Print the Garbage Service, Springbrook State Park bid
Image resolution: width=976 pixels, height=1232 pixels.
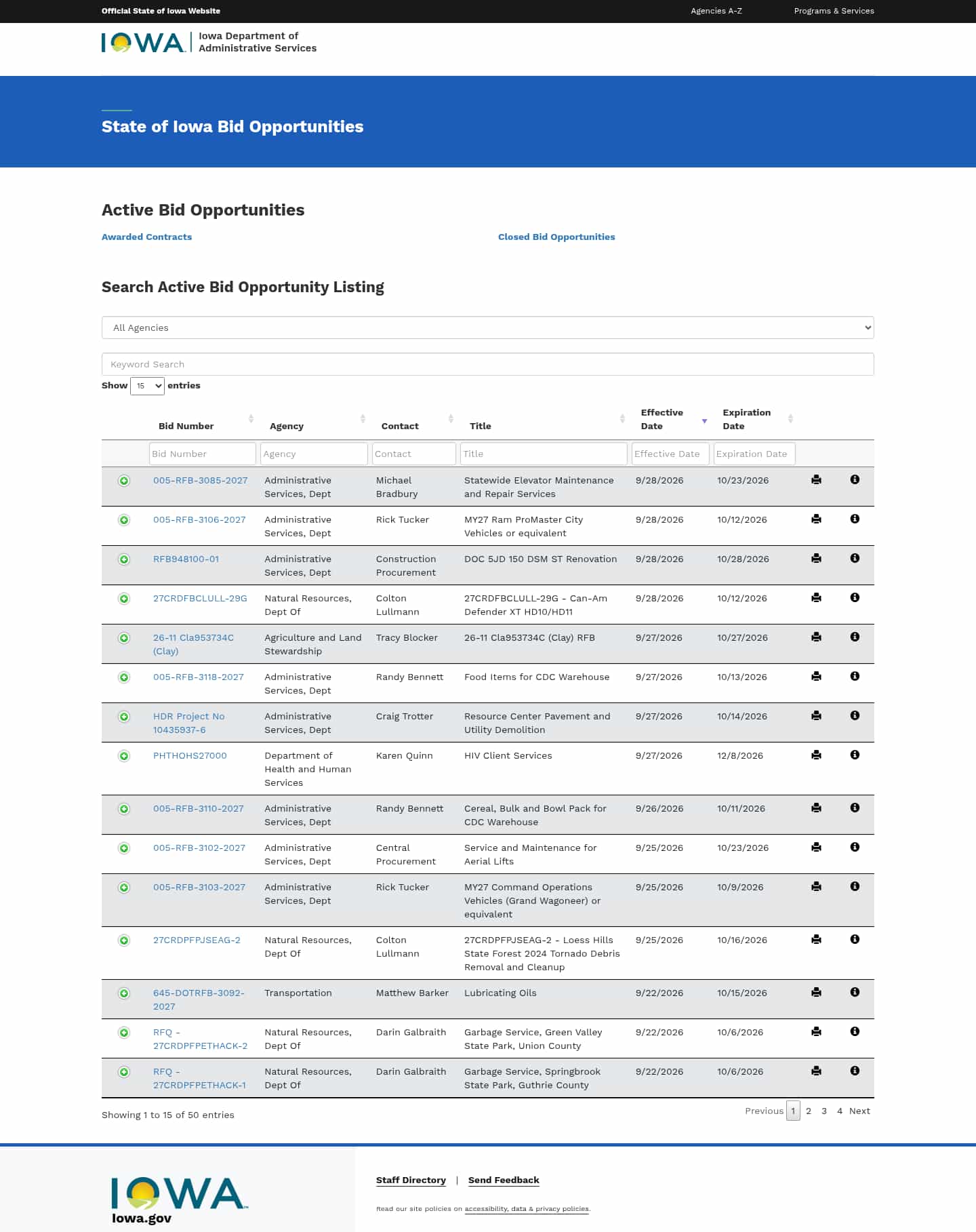point(816,1071)
